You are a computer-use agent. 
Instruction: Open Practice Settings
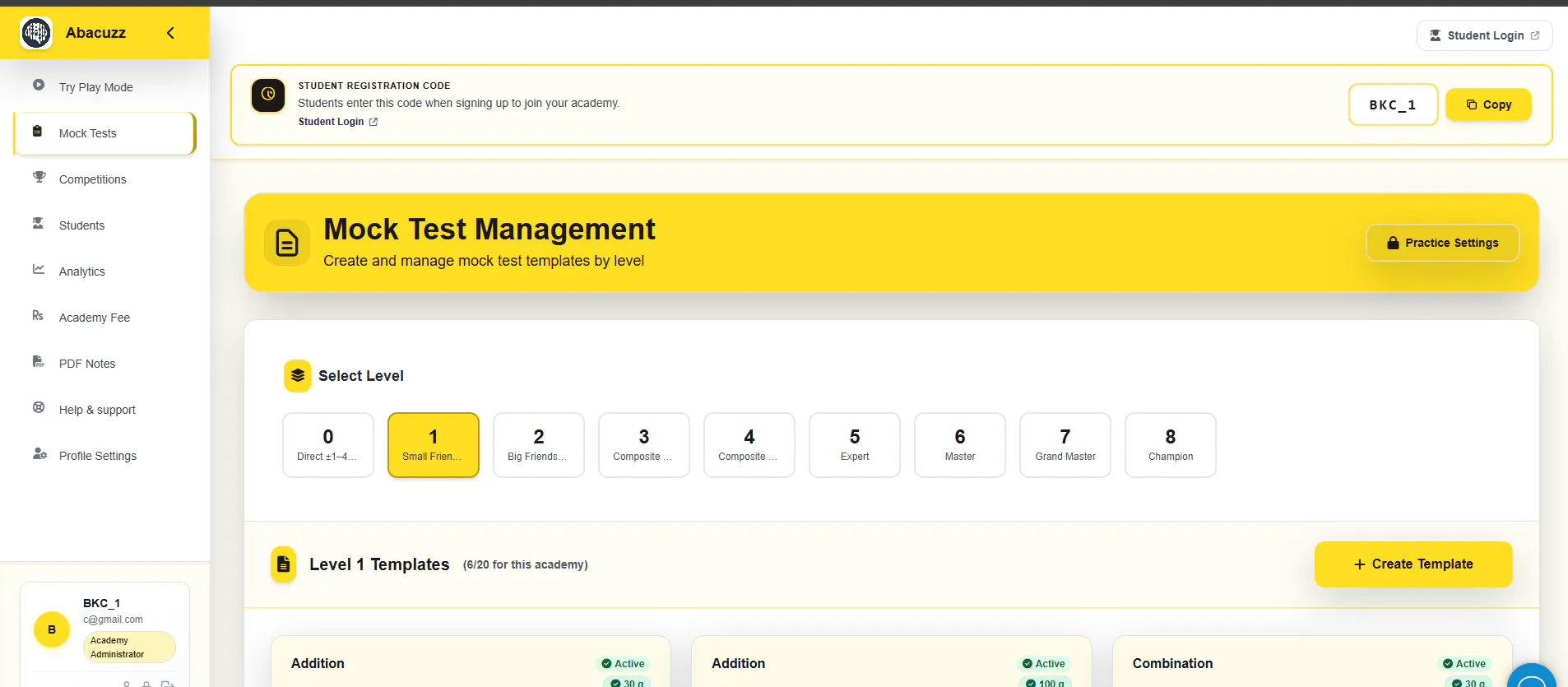(1442, 243)
